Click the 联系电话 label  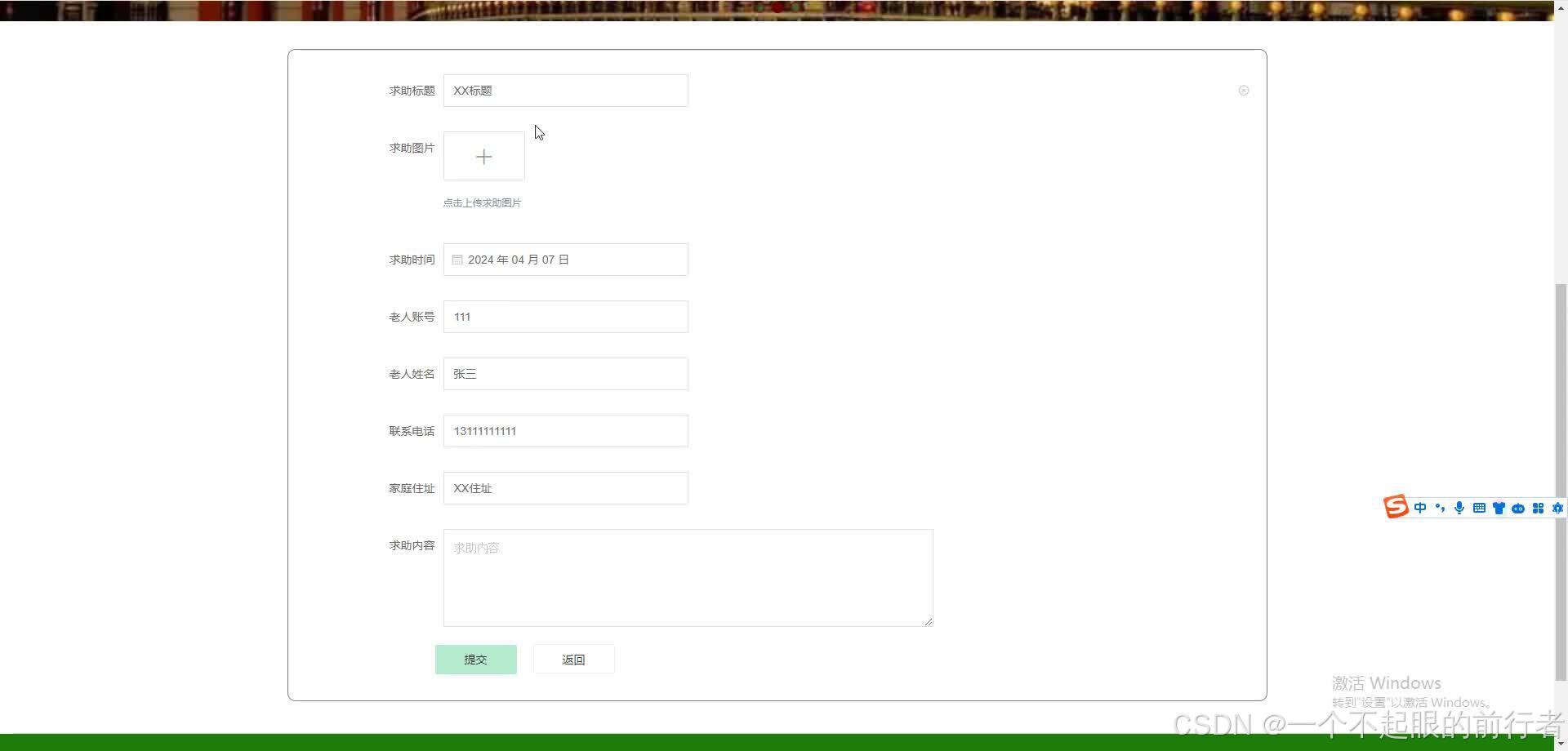point(412,431)
